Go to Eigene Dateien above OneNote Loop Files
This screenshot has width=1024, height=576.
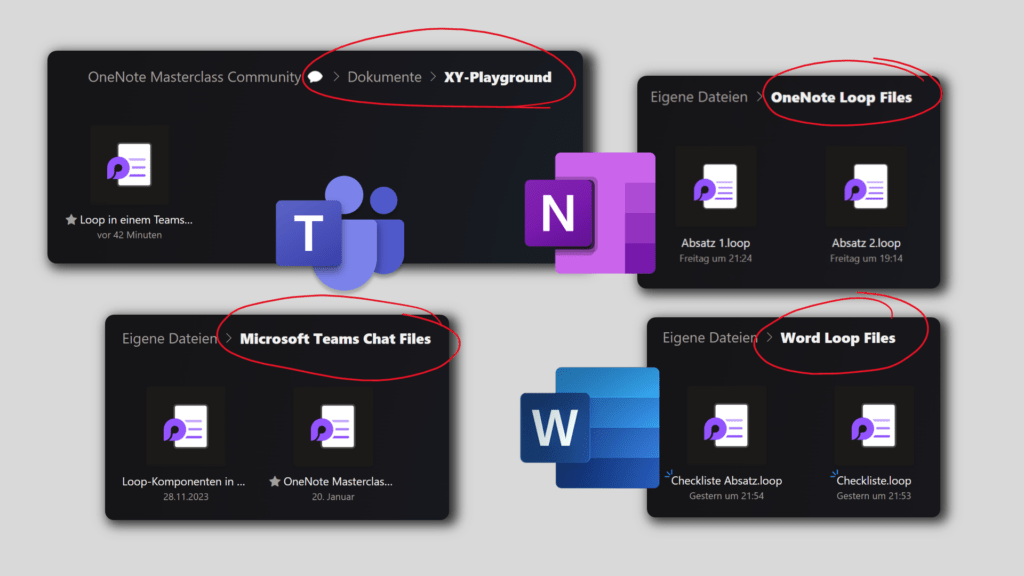pos(699,97)
